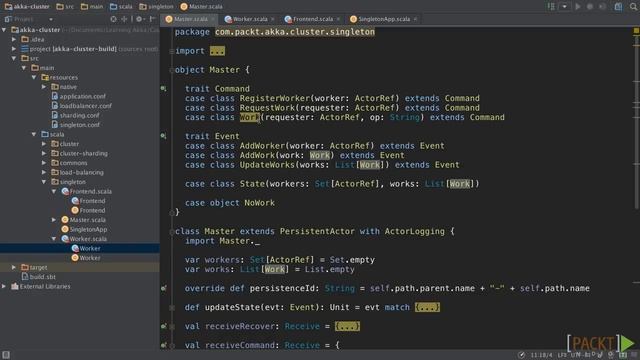Expand folded updateState match body
Screen dimensions: 640x360
[x=427, y=307]
